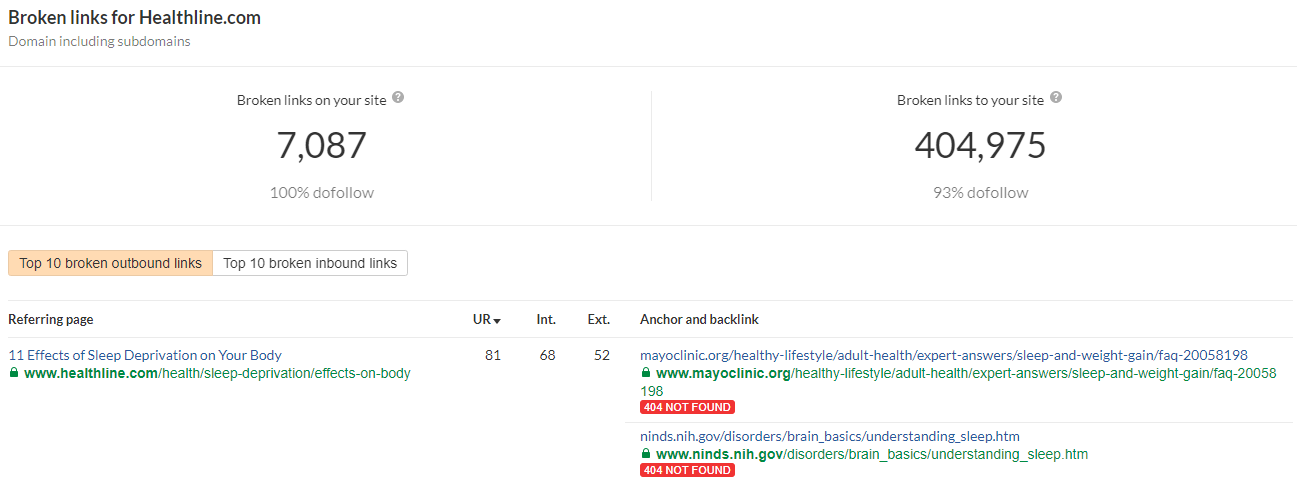Click the 404,975 broken links count
Image resolution: width=1297 pixels, height=481 pixels.
point(980,146)
